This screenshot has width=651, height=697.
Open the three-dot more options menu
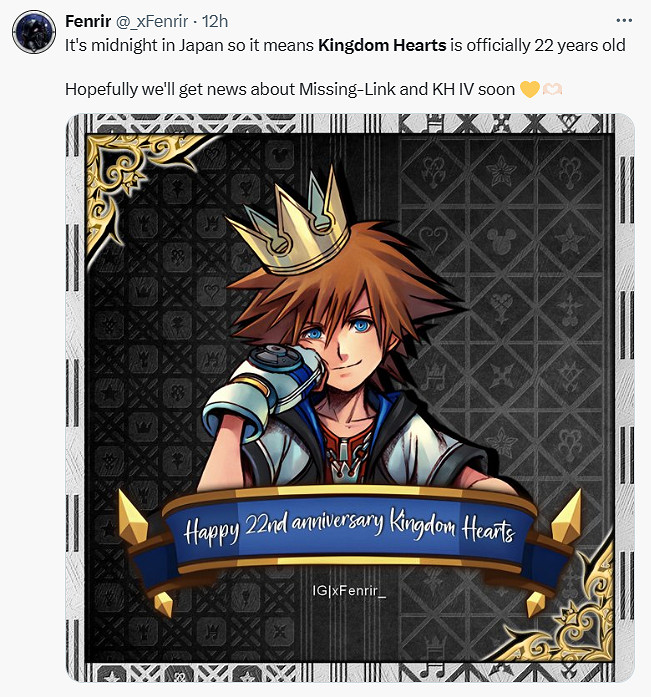point(624,20)
